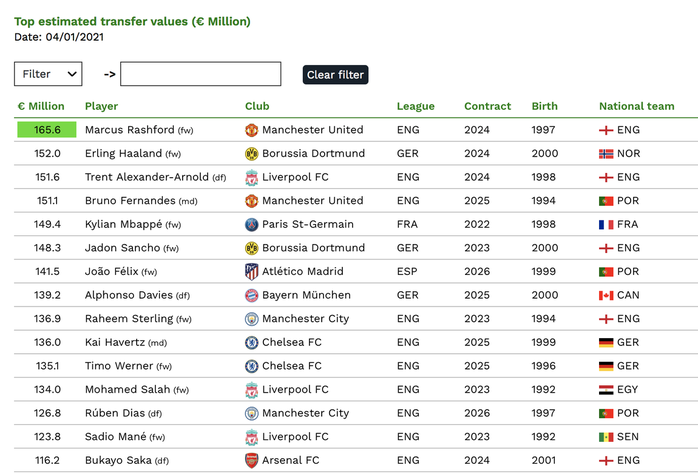Sort by the € Million column header
Viewport: 698px width, 474px height.
[x=41, y=106]
